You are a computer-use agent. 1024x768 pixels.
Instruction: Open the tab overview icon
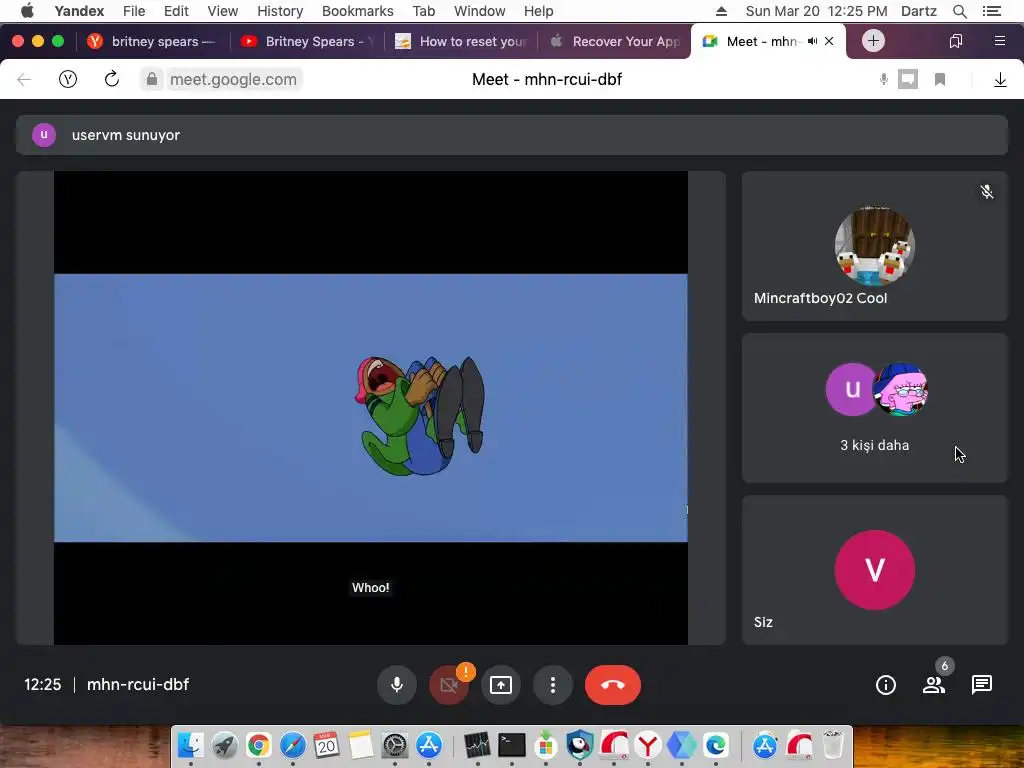(955, 41)
